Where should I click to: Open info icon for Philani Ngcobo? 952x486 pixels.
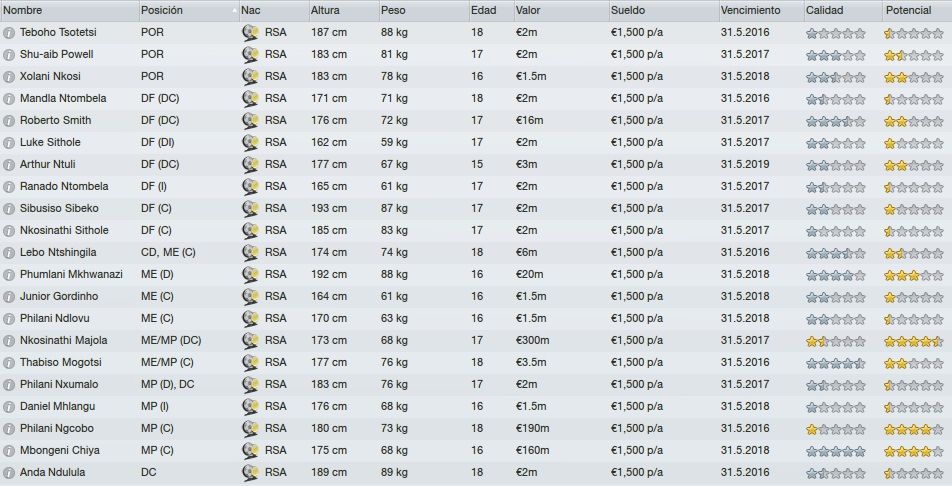(x=8, y=429)
